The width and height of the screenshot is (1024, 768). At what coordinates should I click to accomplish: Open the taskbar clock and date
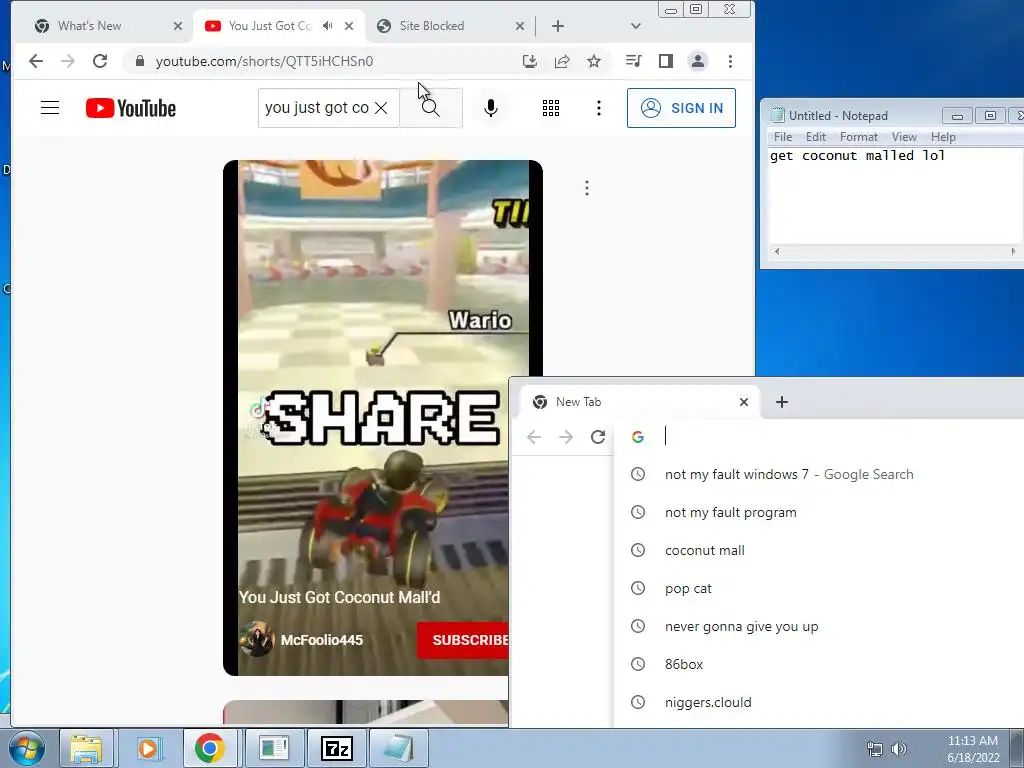[973, 749]
